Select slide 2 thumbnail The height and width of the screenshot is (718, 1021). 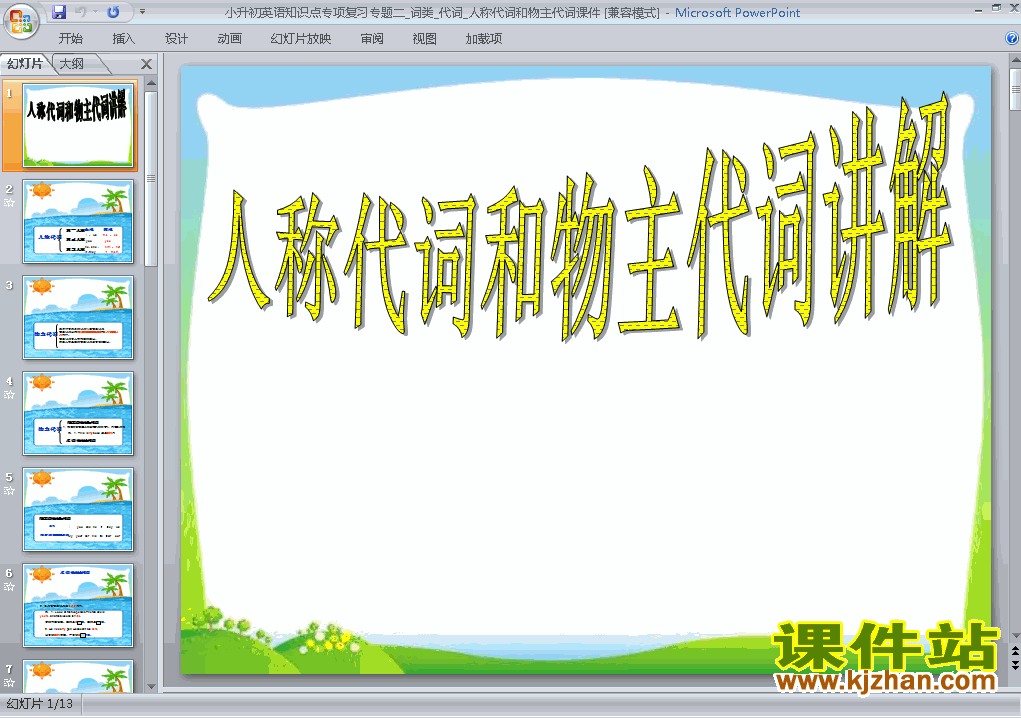tap(78, 221)
